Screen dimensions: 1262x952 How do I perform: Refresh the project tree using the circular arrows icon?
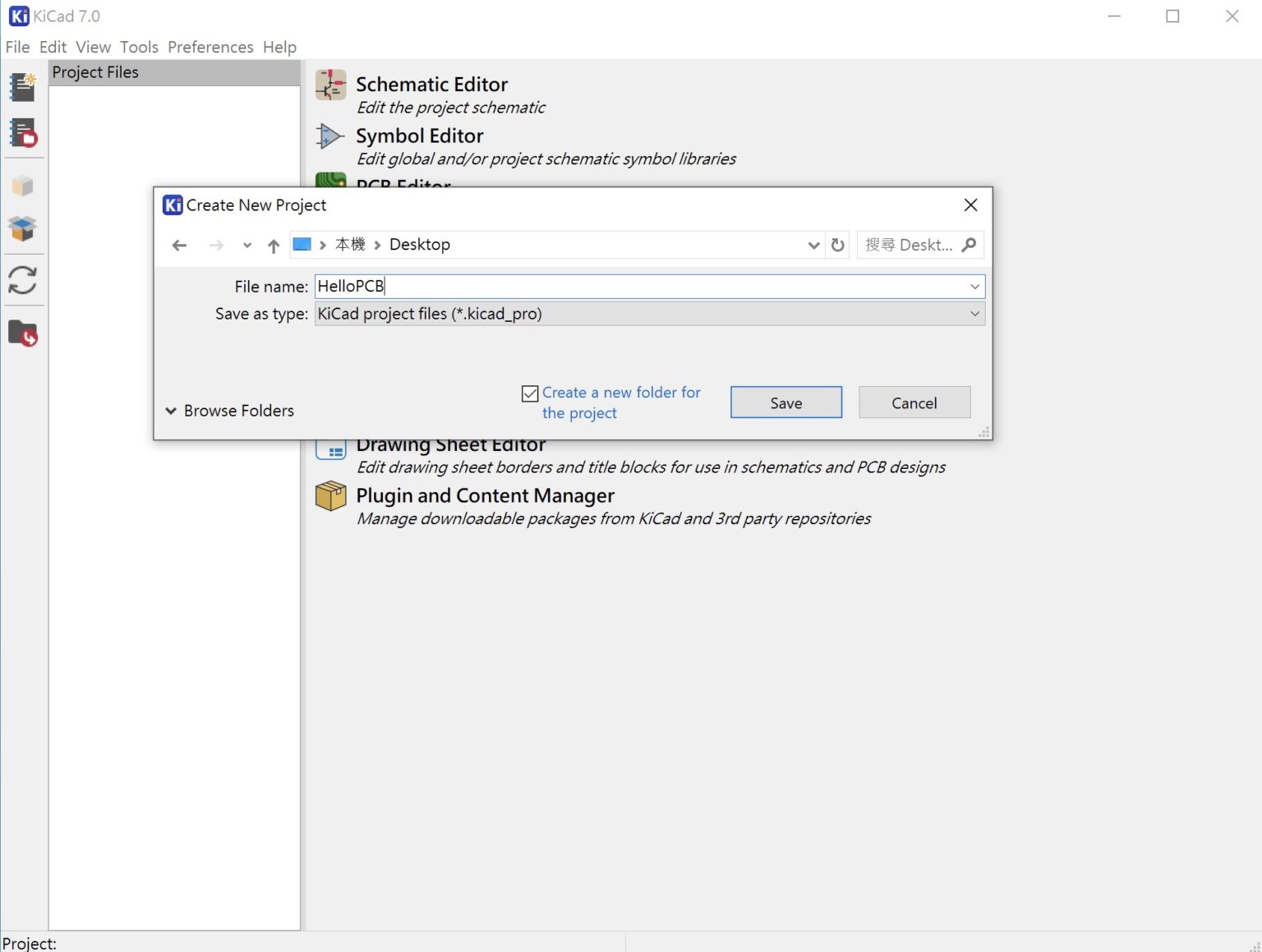[x=23, y=280]
